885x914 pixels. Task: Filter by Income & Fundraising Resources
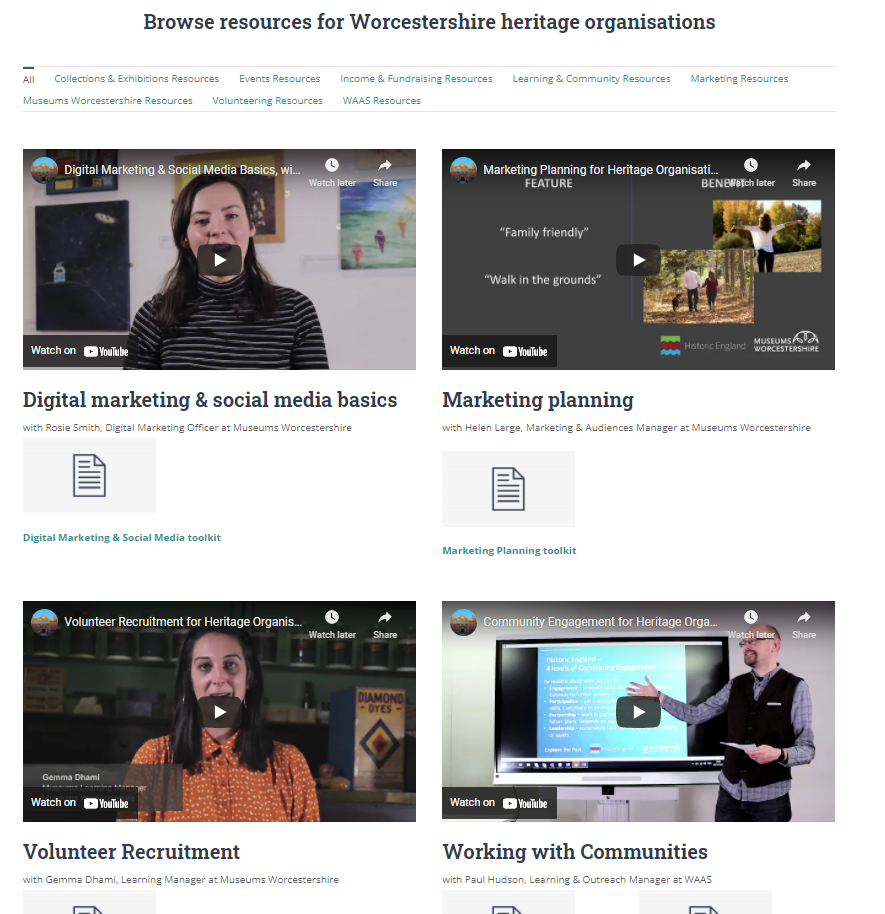click(416, 79)
